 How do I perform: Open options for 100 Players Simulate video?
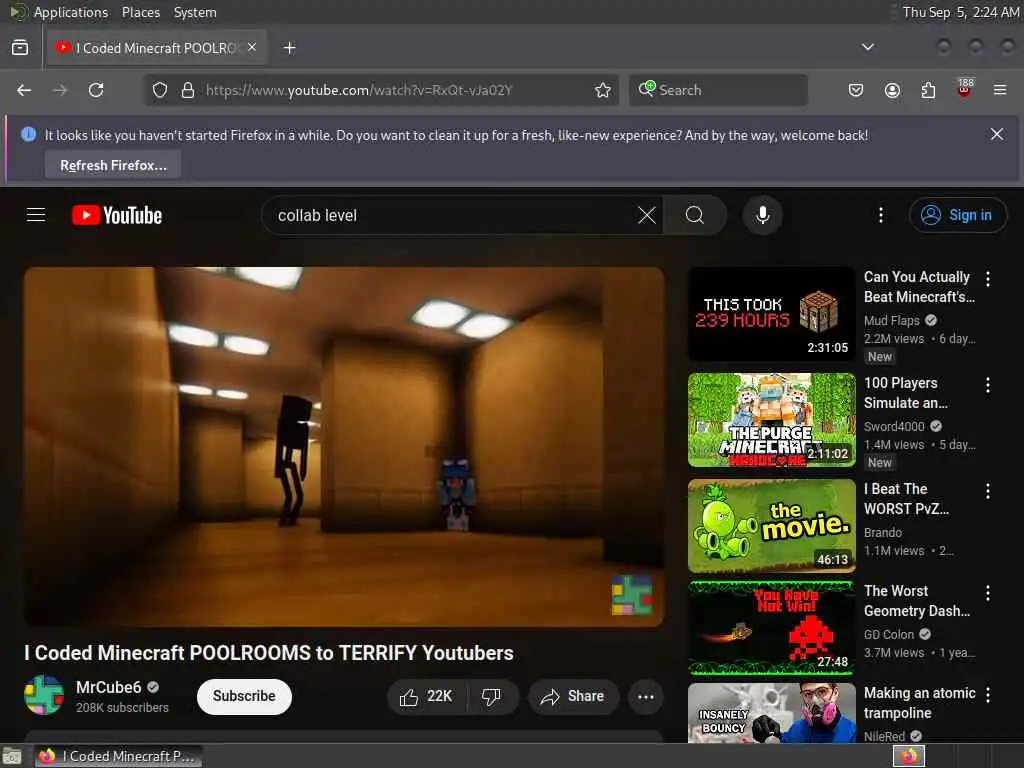[x=987, y=385]
